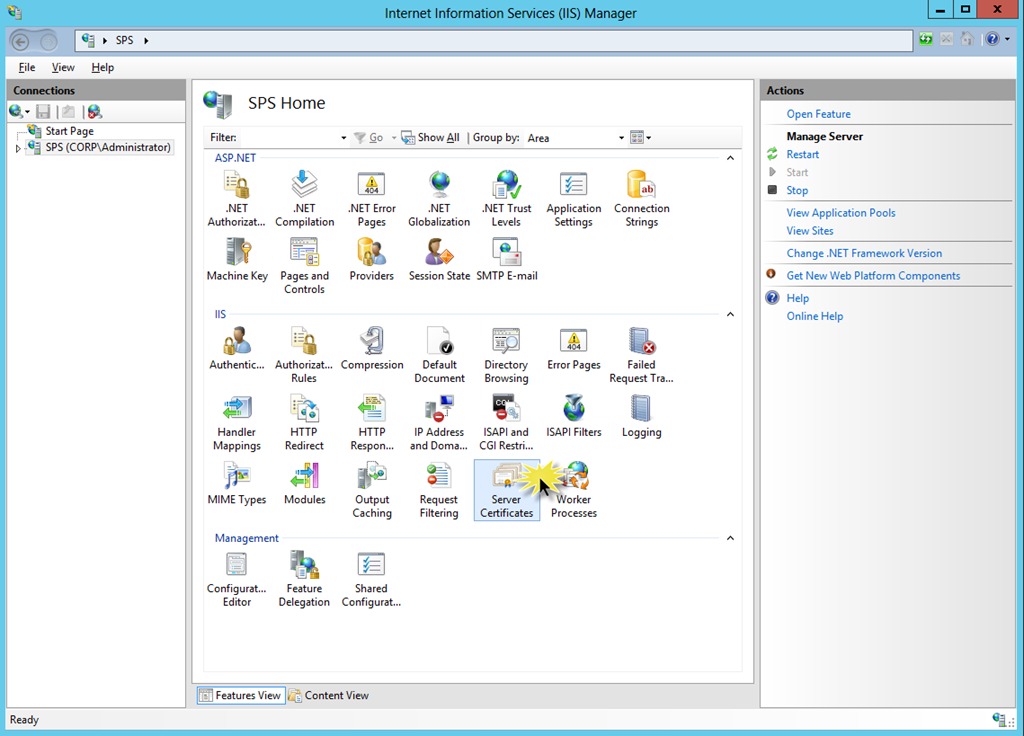The height and width of the screenshot is (736, 1024).
Task: Open the Providers feature
Action: click(x=372, y=259)
